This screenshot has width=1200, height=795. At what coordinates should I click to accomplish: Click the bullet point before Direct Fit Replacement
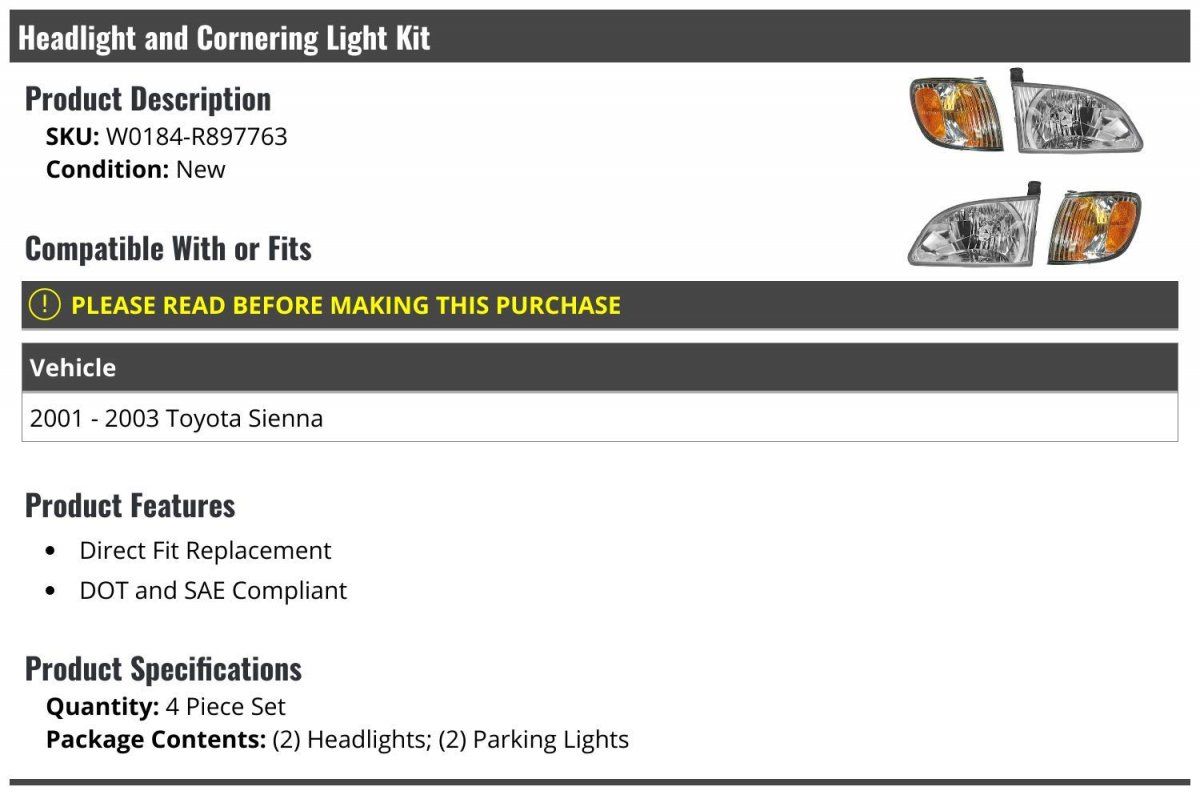(x=51, y=552)
